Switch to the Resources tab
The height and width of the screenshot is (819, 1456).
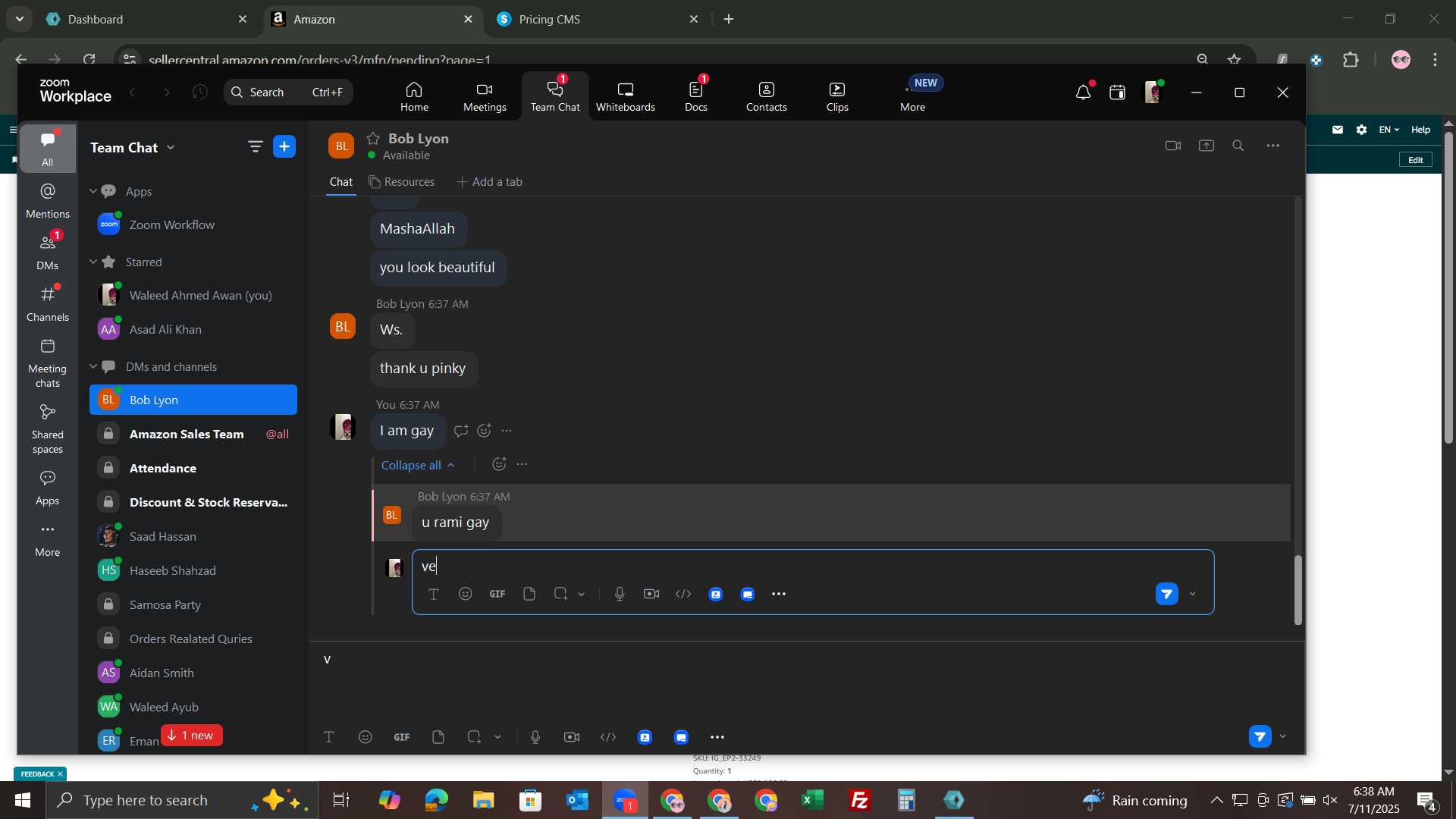coord(402,182)
